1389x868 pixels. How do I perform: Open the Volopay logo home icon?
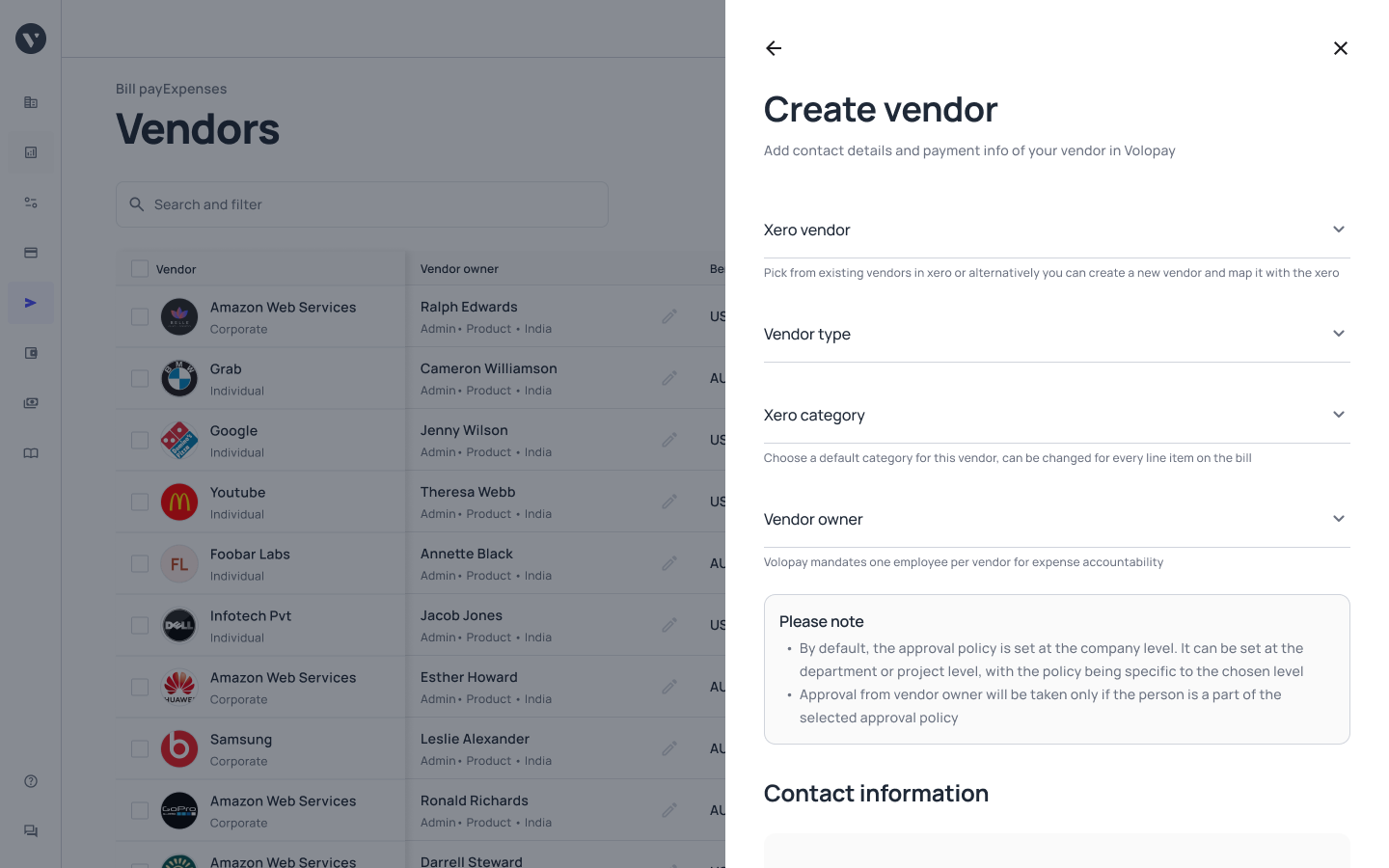click(31, 39)
